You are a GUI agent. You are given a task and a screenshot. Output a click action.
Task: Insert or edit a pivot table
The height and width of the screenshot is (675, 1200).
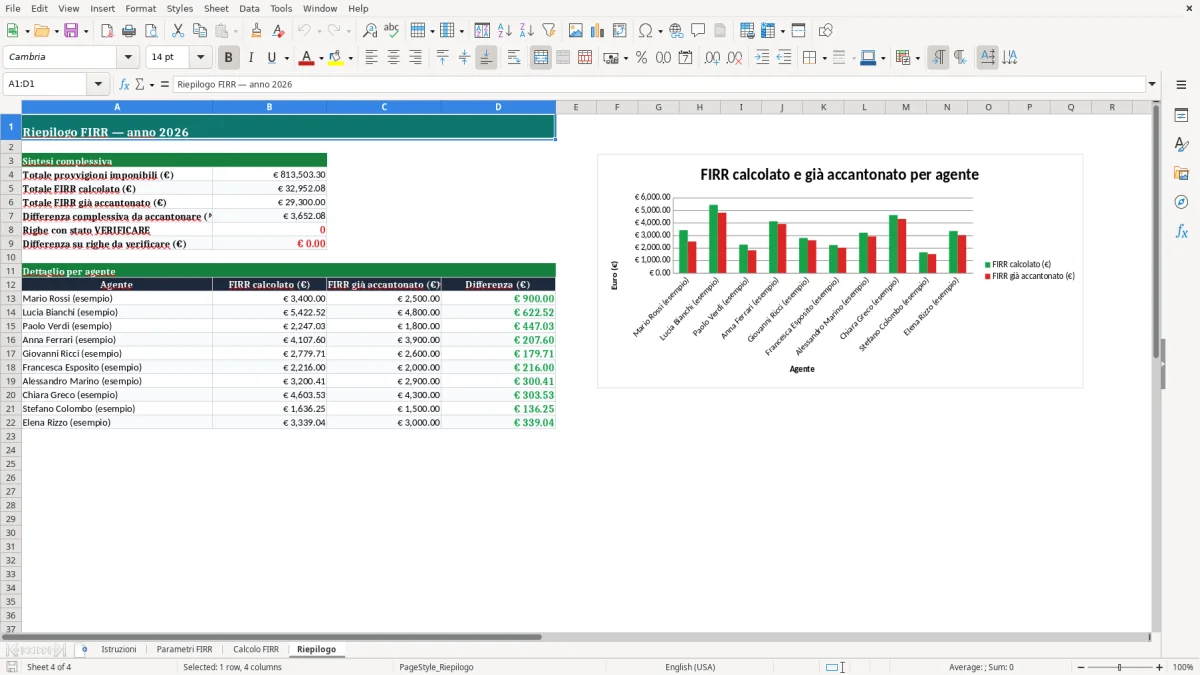[x=620, y=30]
